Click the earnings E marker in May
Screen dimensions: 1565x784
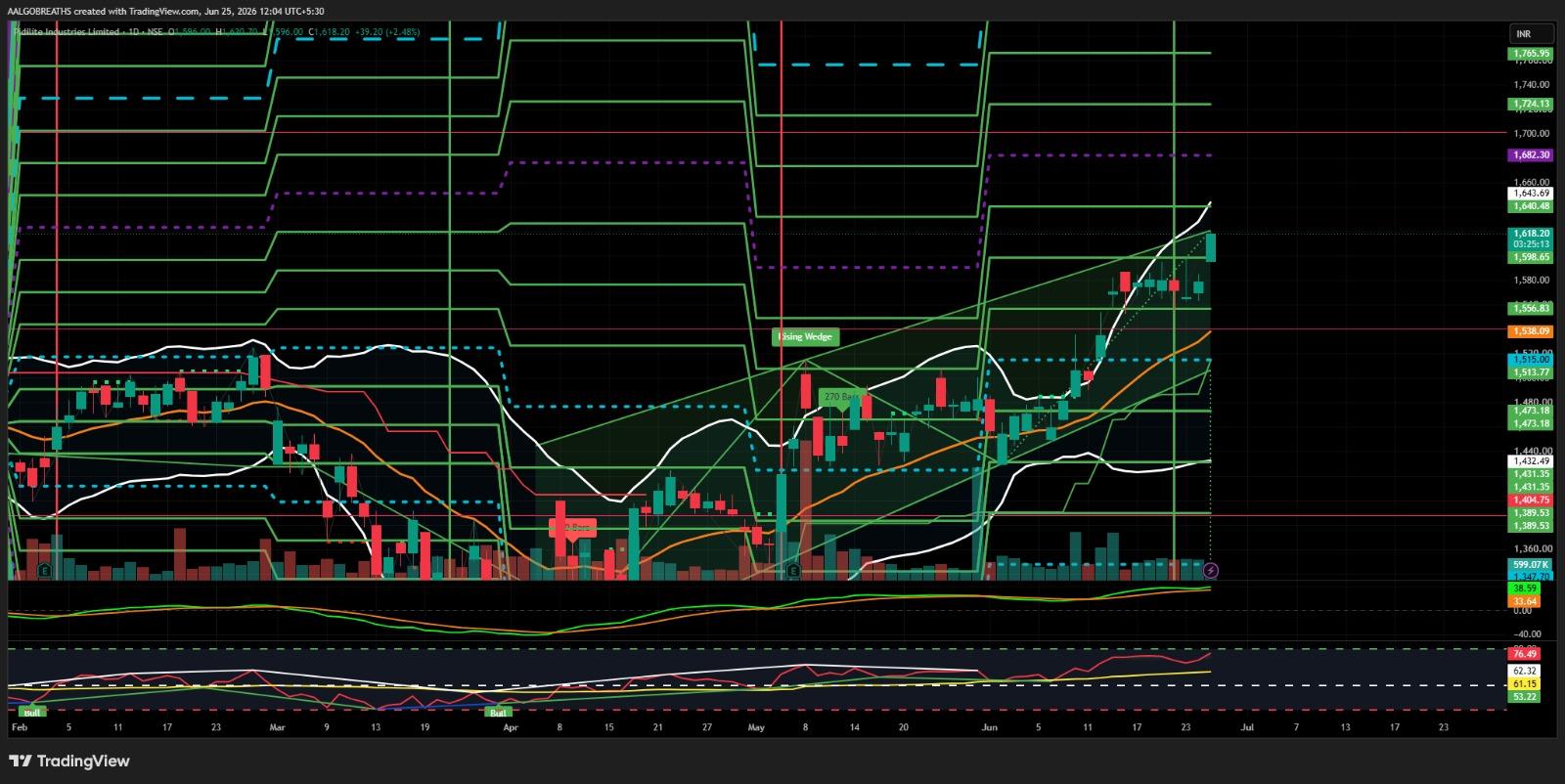(x=793, y=569)
